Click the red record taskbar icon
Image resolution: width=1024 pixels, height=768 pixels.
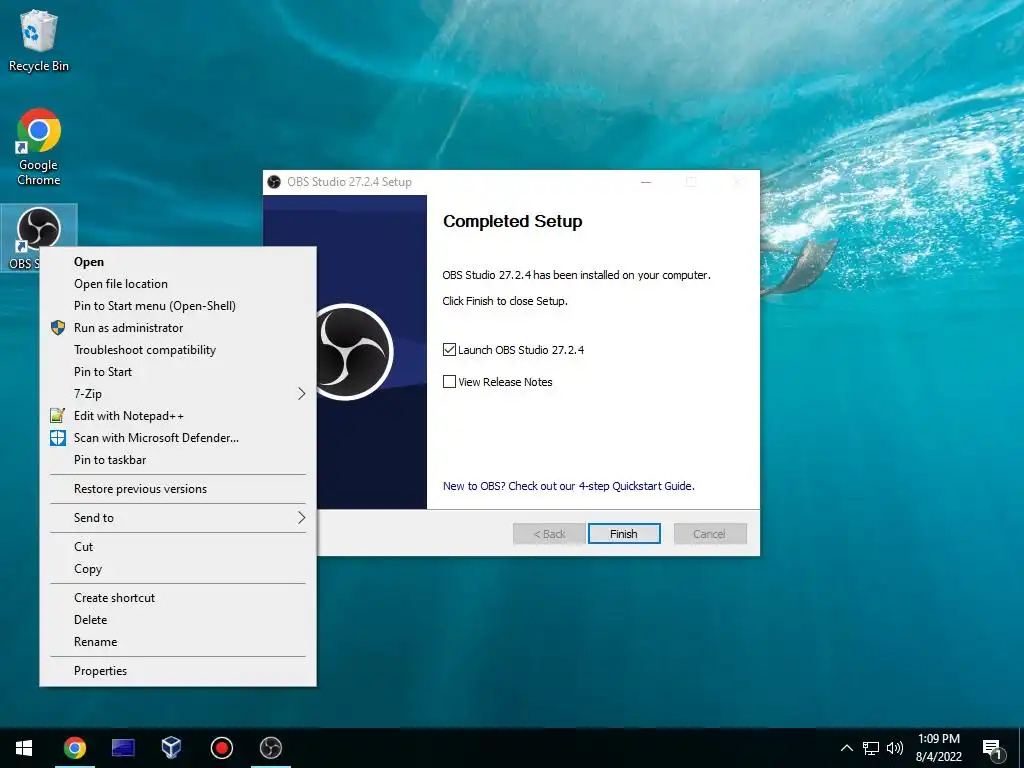pyautogui.click(x=221, y=748)
